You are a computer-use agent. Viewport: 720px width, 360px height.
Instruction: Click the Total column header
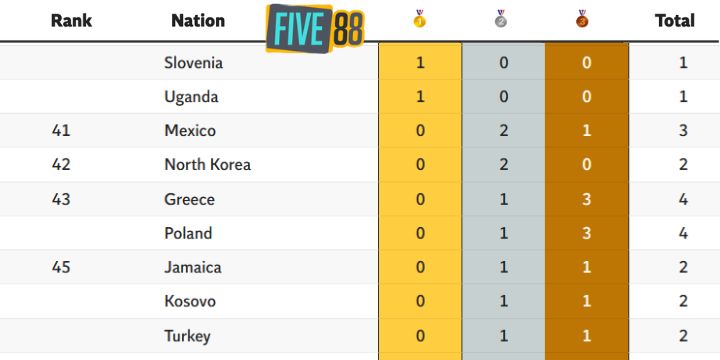675,21
